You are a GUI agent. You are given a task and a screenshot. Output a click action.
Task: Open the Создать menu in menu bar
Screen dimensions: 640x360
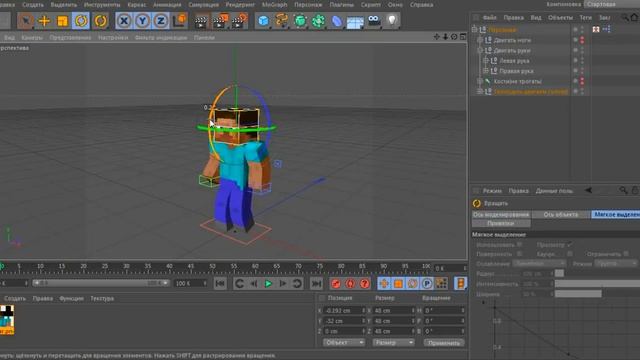coord(33,5)
